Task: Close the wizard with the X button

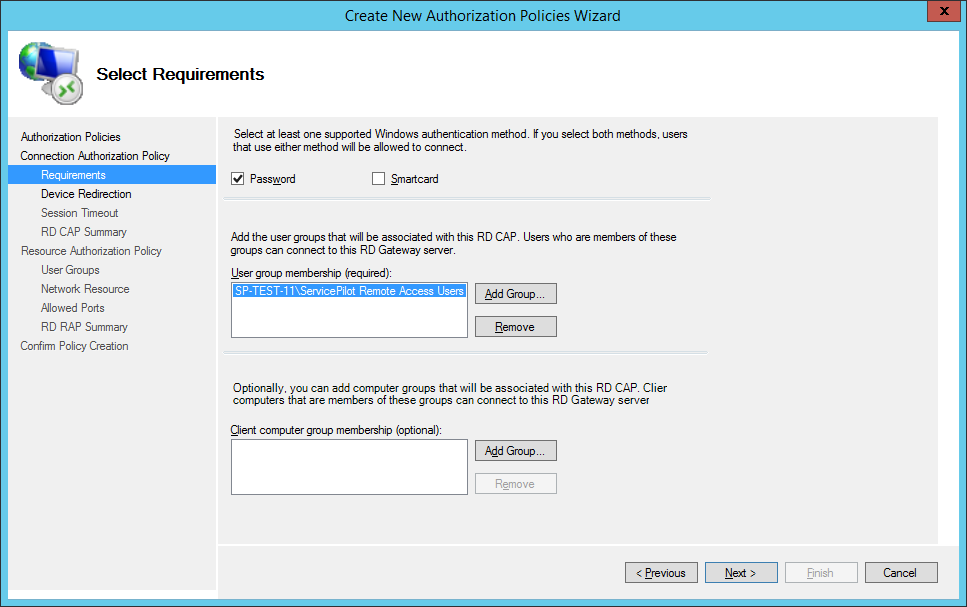Action: click(939, 12)
